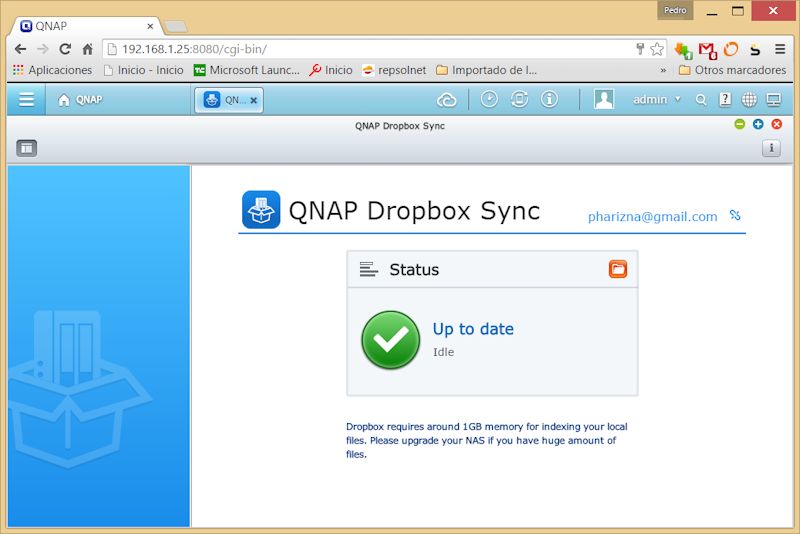
Task: Expand bookmarks overflow chevron
Action: pyautogui.click(x=663, y=70)
